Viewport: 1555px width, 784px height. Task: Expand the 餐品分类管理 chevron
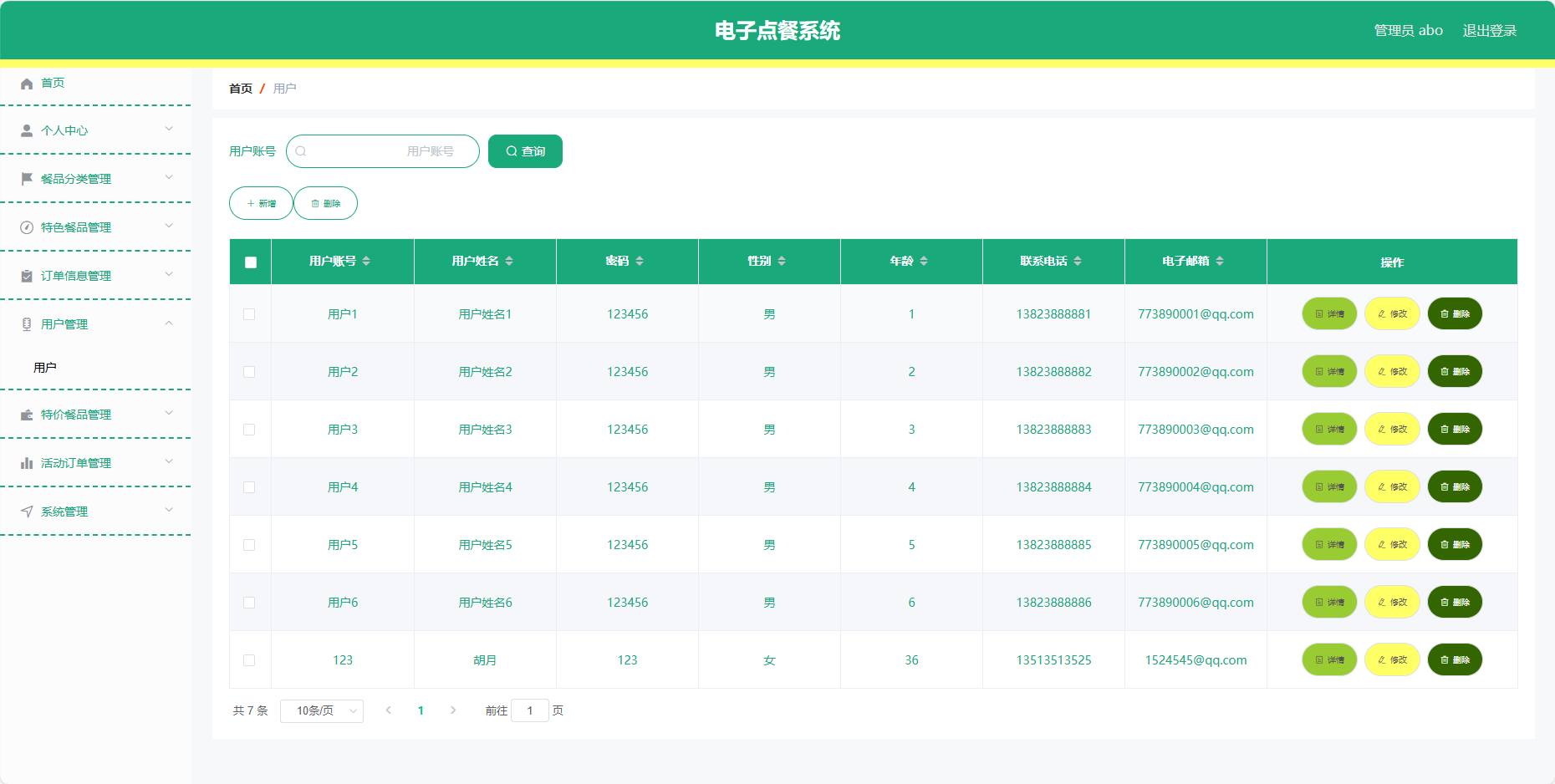pyautogui.click(x=169, y=177)
